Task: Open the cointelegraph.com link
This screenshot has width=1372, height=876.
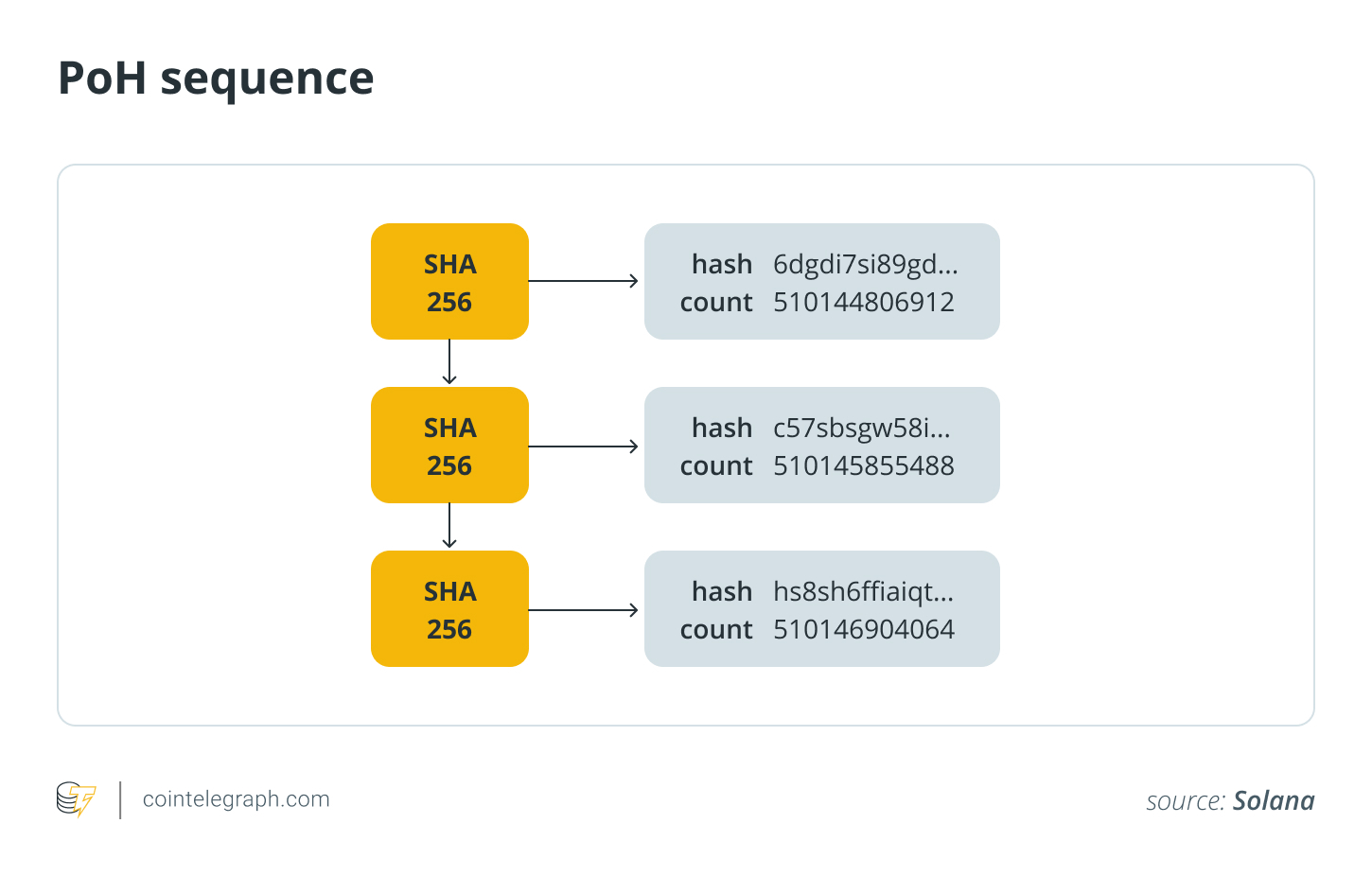Action: pyautogui.click(x=237, y=799)
